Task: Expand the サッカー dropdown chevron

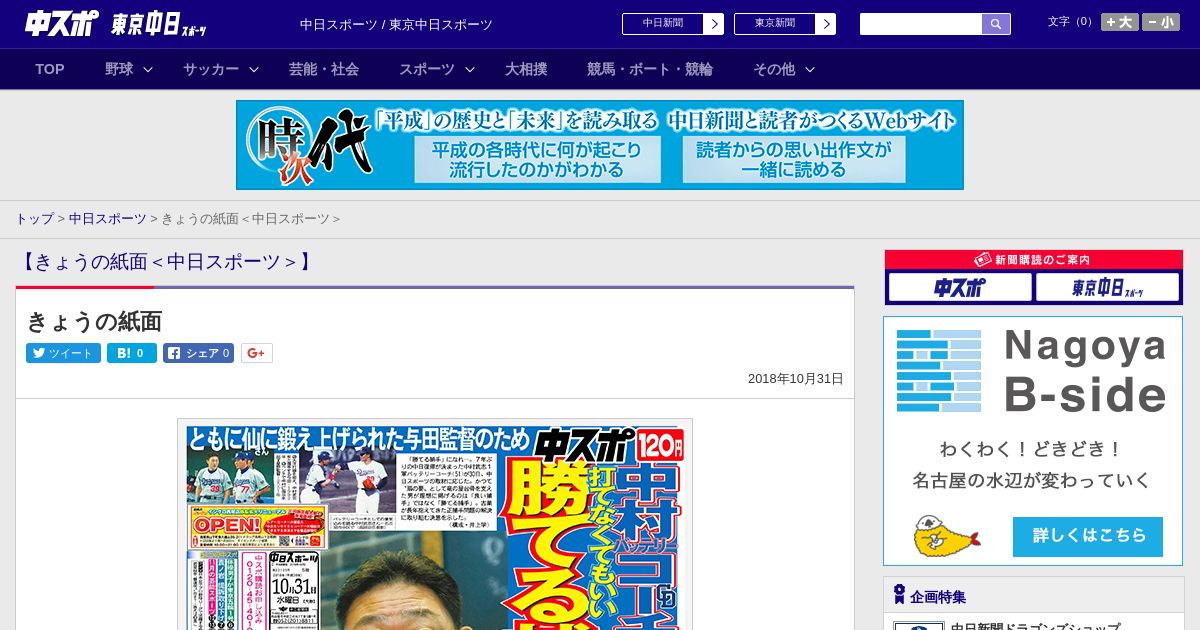Action: pos(254,69)
